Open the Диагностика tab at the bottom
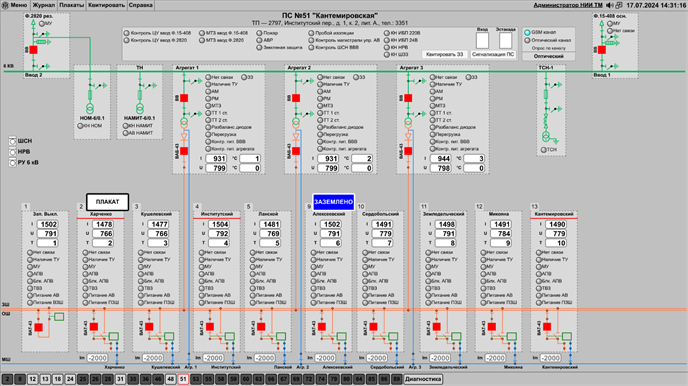This screenshot has width=688, height=386. [x=423, y=379]
